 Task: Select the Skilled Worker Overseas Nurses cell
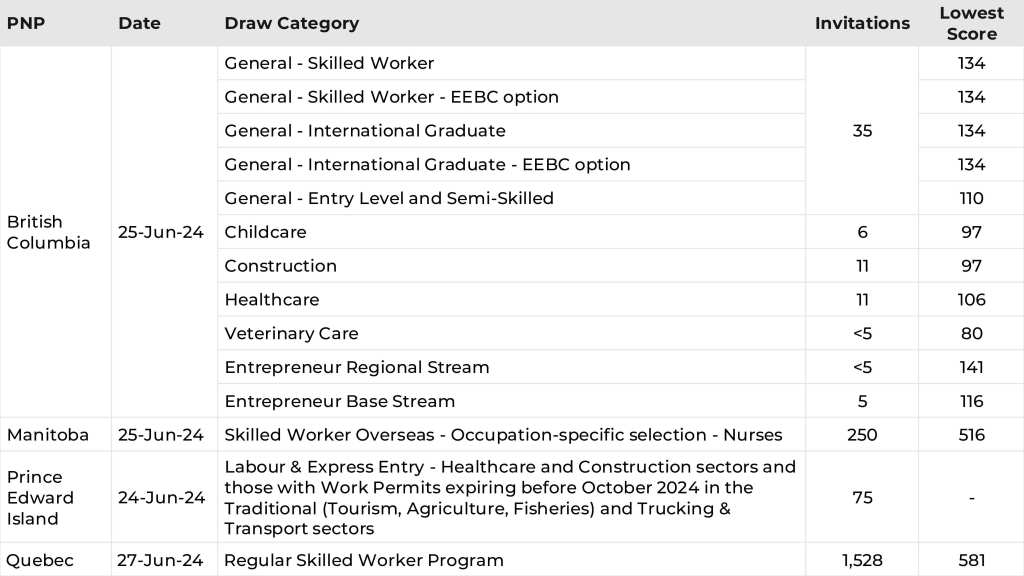pos(503,435)
